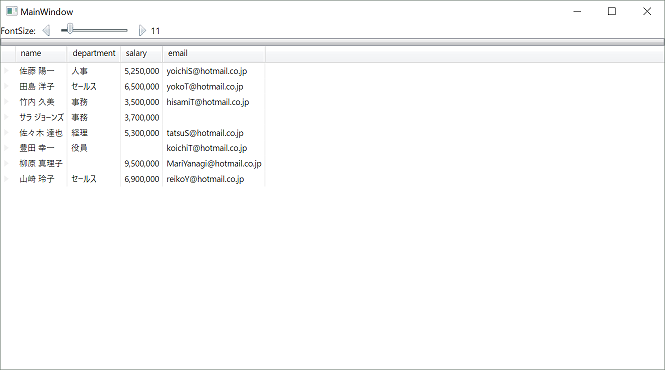Click email cell tatsuS@hotmail.co.jp

214,133
